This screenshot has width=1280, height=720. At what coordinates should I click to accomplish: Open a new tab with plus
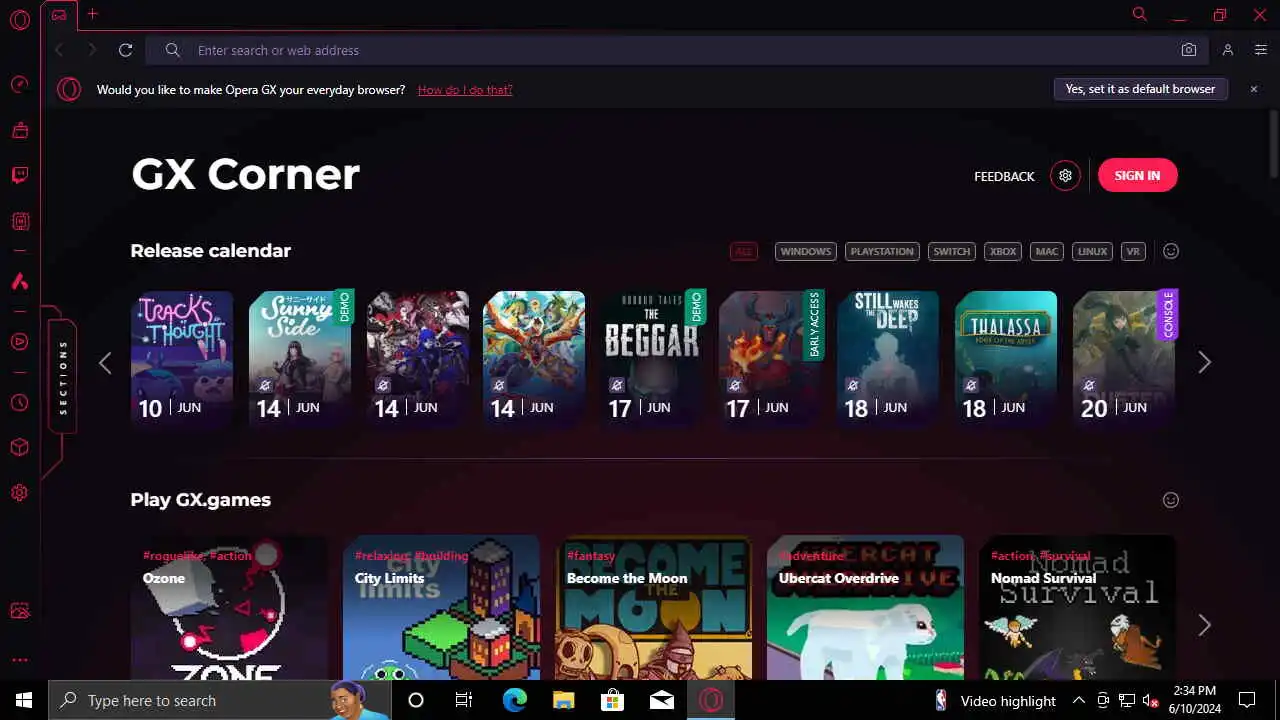pyautogui.click(x=92, y=14)
